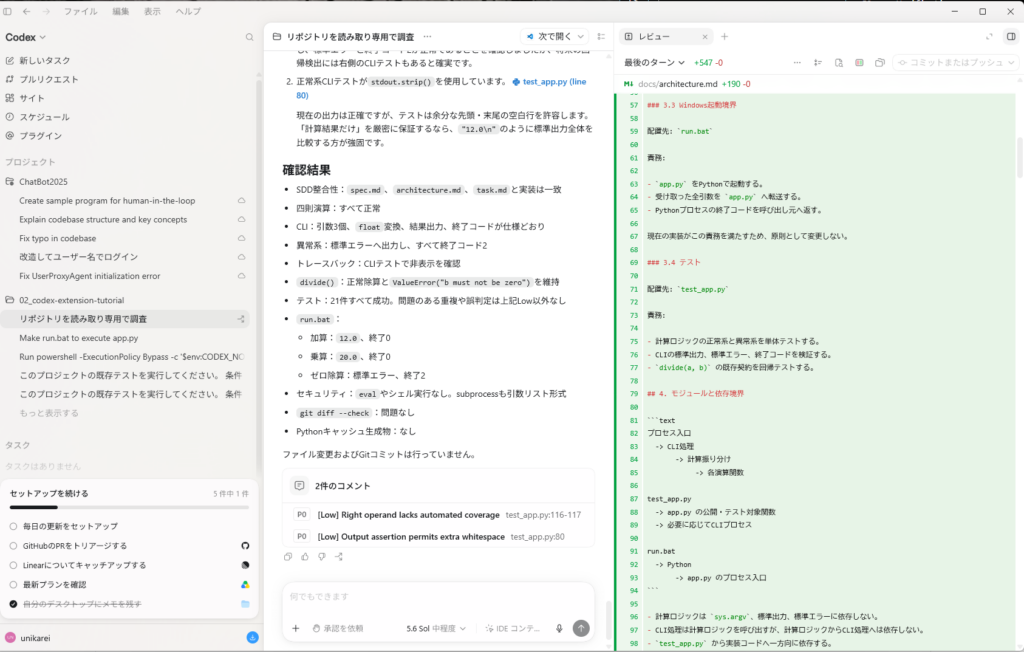Image resolution: width=1024 pixels, height=652 pixels.
Task: Open the 表示 menu
Action: coord(152,11)
